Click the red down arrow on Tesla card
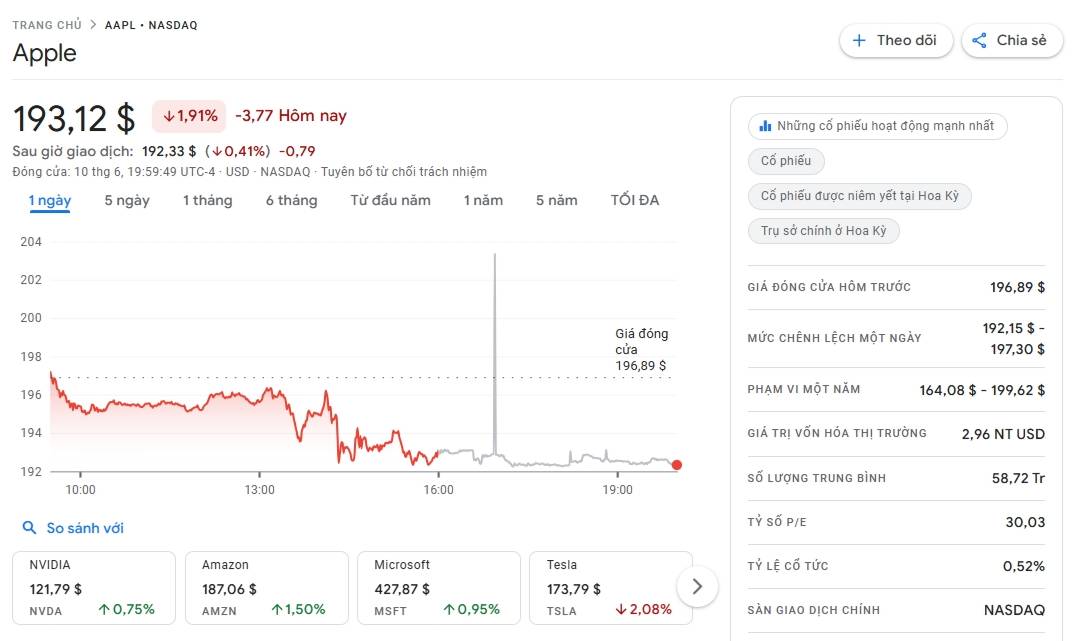This screenshot has height=641, width=1075. point(621,609)
